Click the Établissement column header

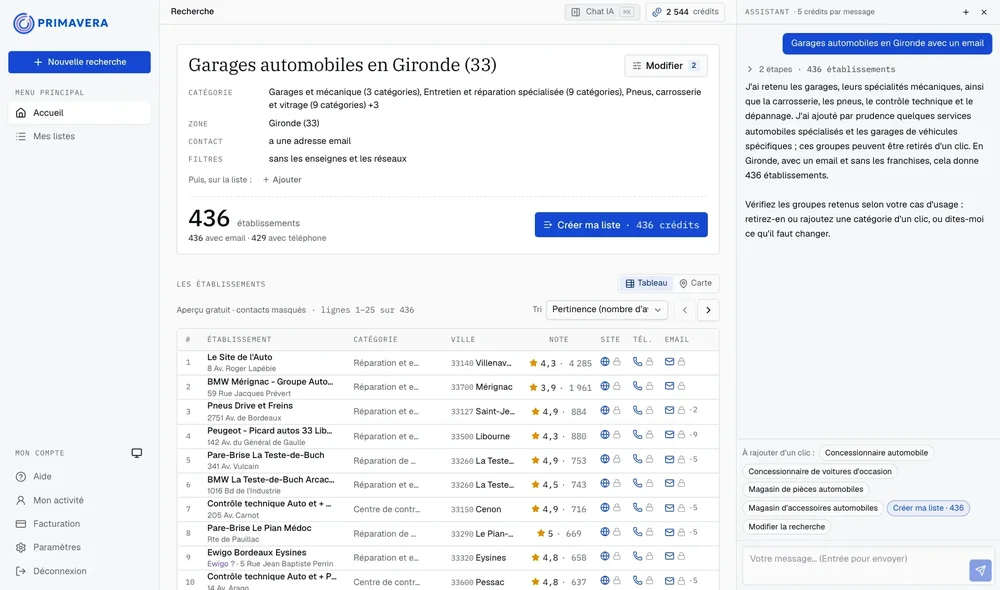click(x=239, y=339)
